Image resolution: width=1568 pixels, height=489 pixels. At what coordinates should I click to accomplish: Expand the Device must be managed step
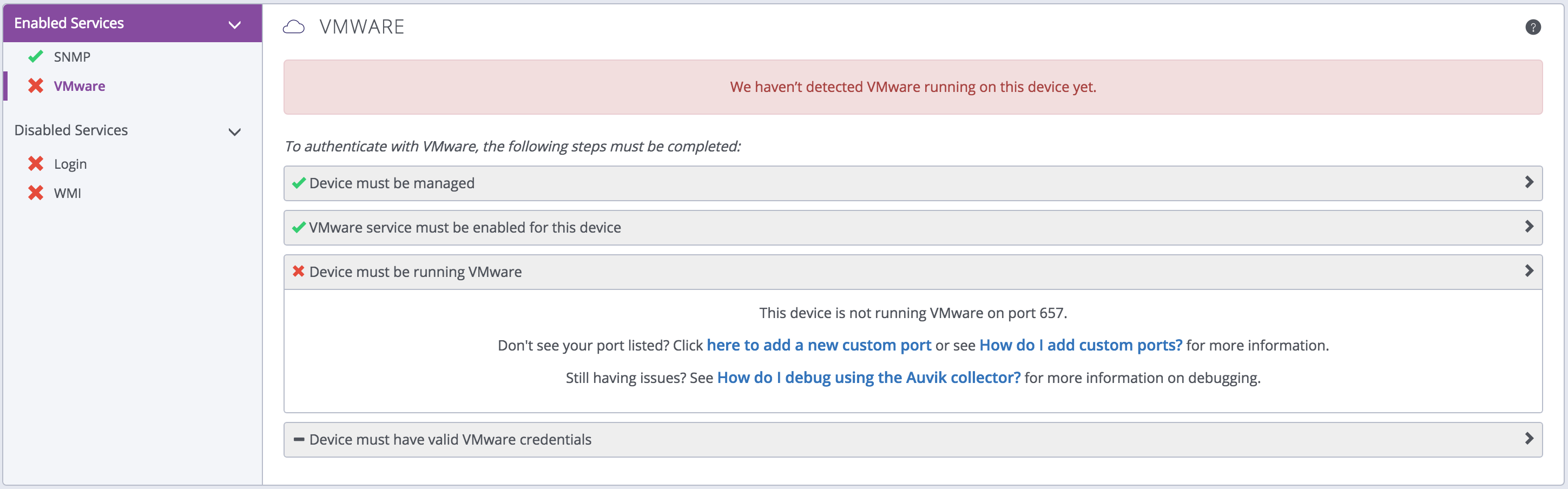(x=1529, y=182)
